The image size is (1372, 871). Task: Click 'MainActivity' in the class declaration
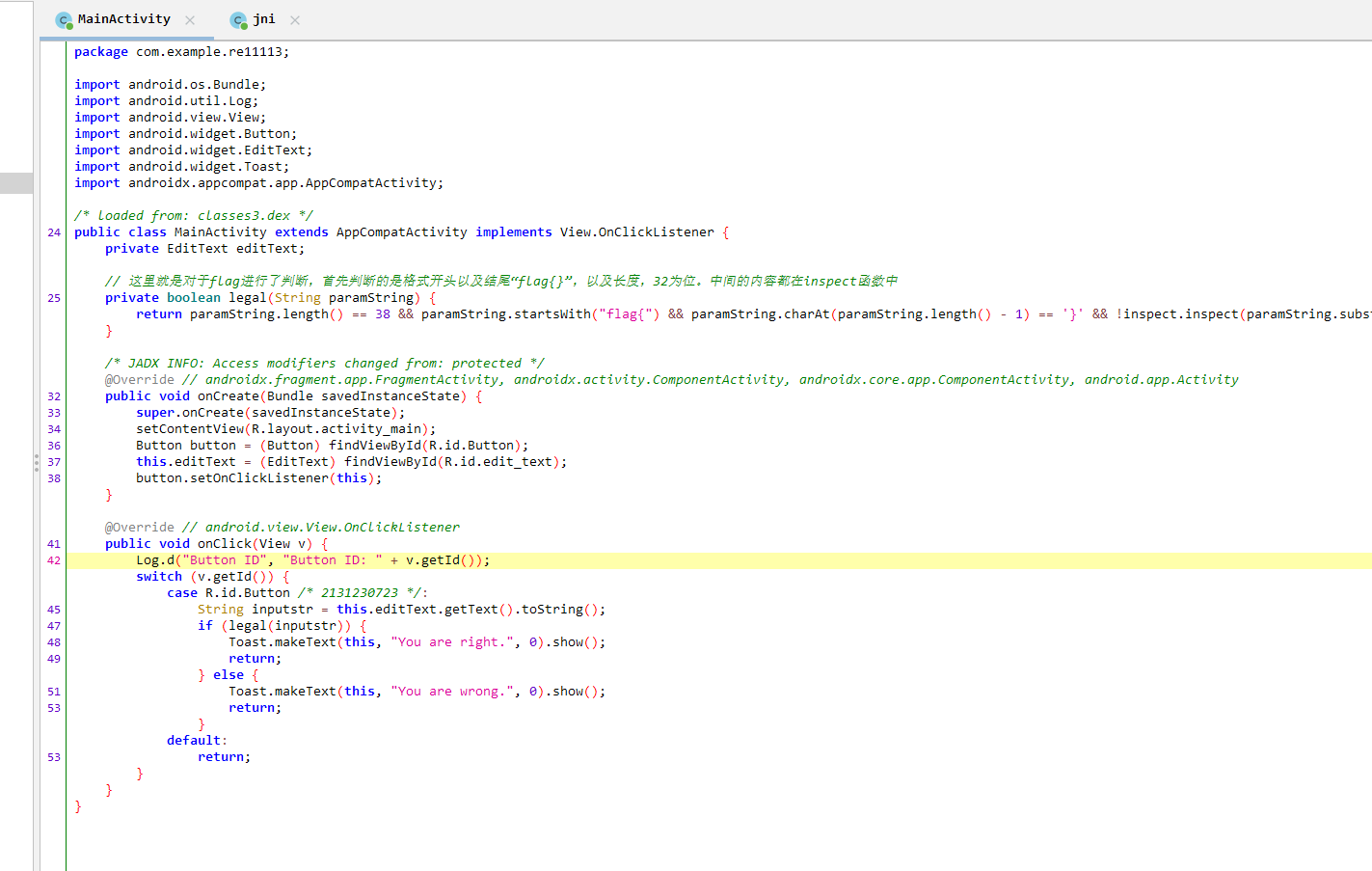pyautogui.click(x=220, y=232)
